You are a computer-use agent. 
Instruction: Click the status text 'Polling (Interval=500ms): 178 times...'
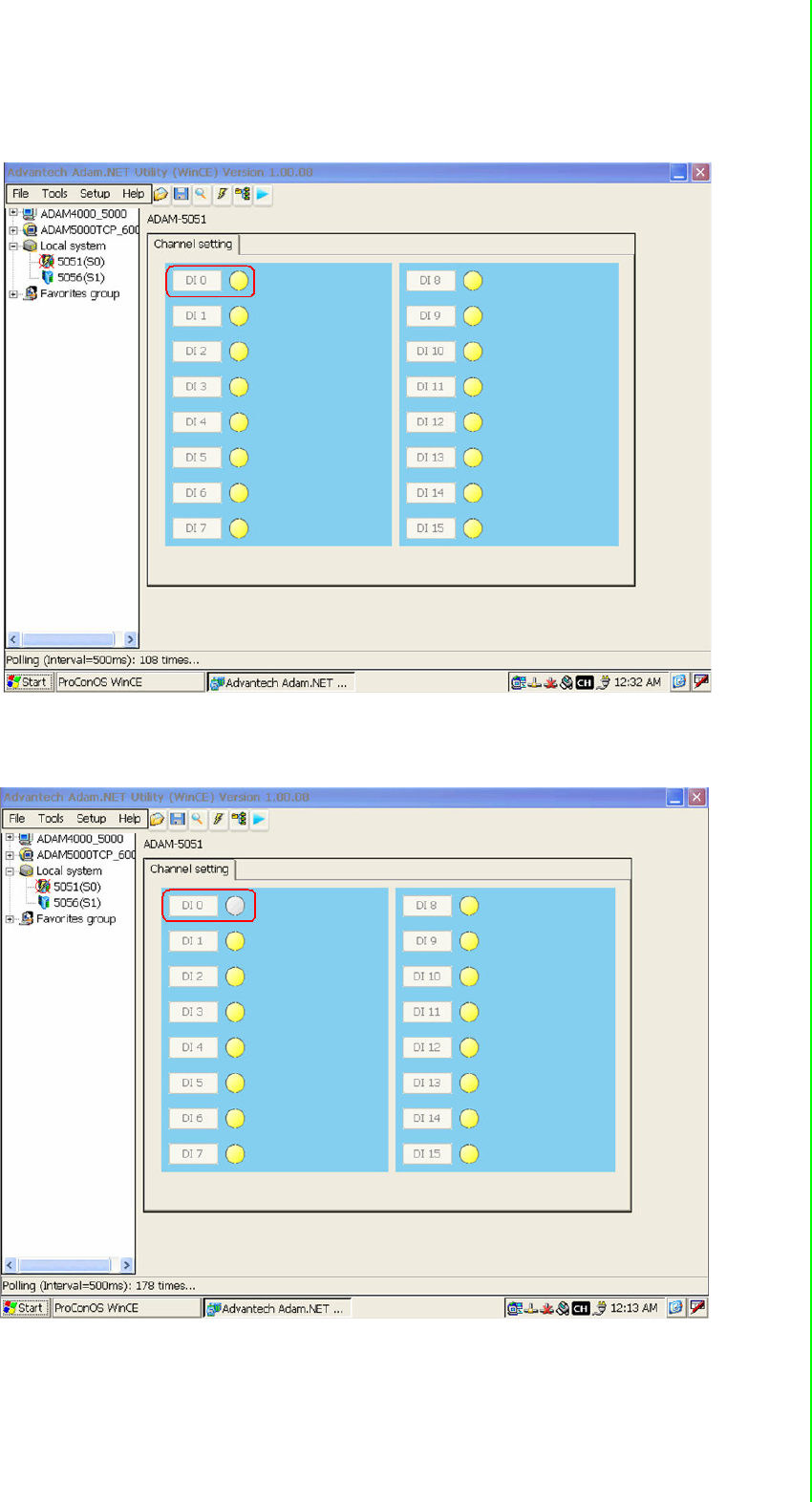click(x=98, y=1286)
